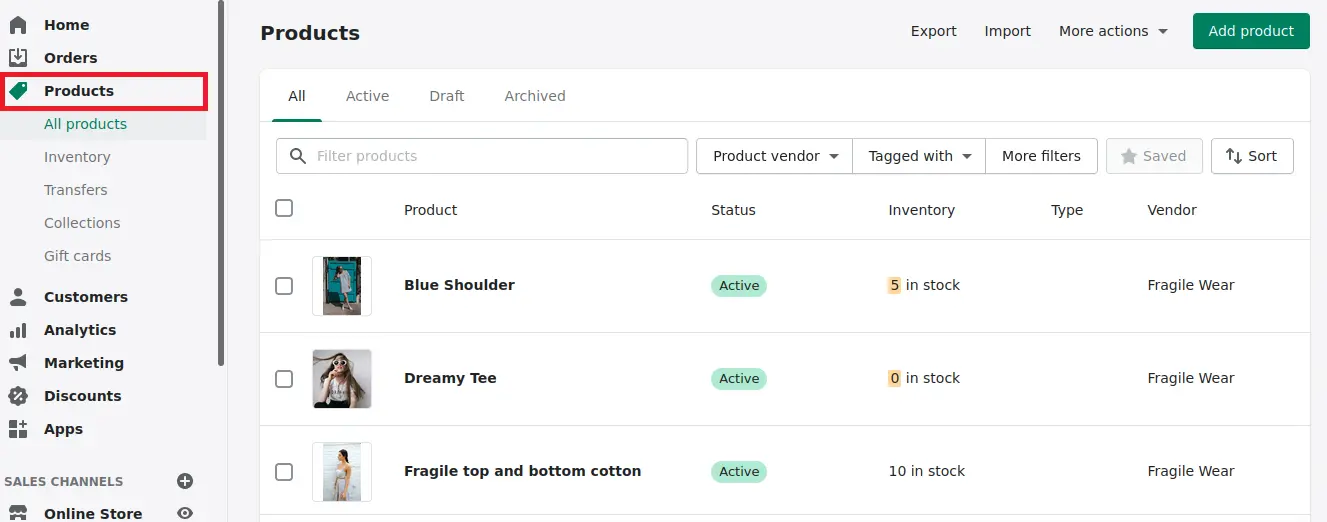Add a sales channel plus icon
The width and height of the screenshot is (1327, 522).
pos(185,481)
